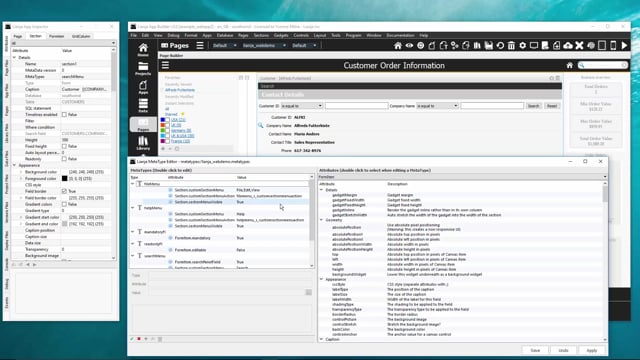Click the delete trash icon in the MetaType Editor bottom bar
This screenshot has height=360, width=640.
pos(160,339)
